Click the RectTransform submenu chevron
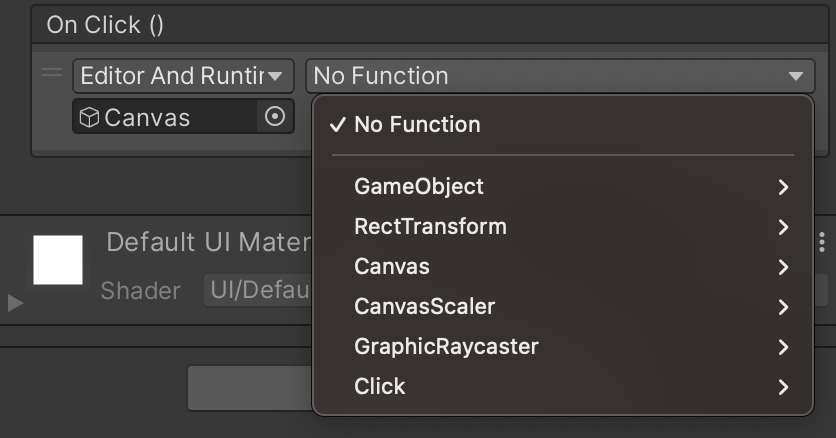 (783, 227)
